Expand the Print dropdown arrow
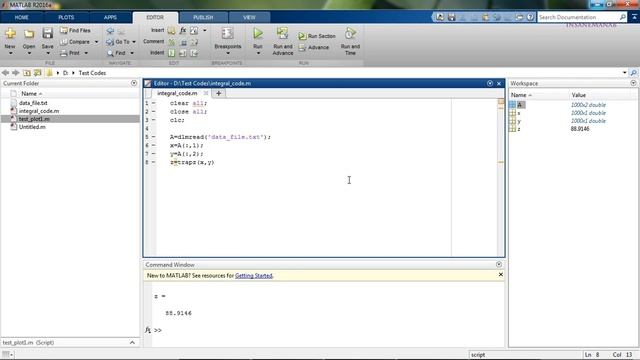 point(86,53)
